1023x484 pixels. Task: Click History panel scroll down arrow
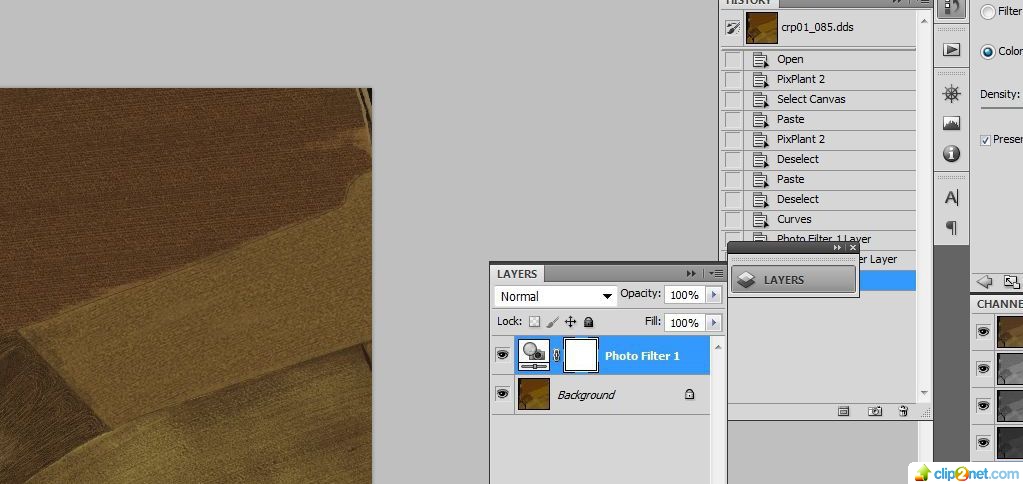[924, 393]
